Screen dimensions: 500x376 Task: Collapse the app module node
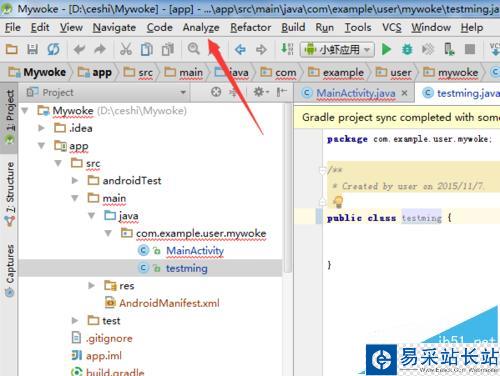[41, 146]
